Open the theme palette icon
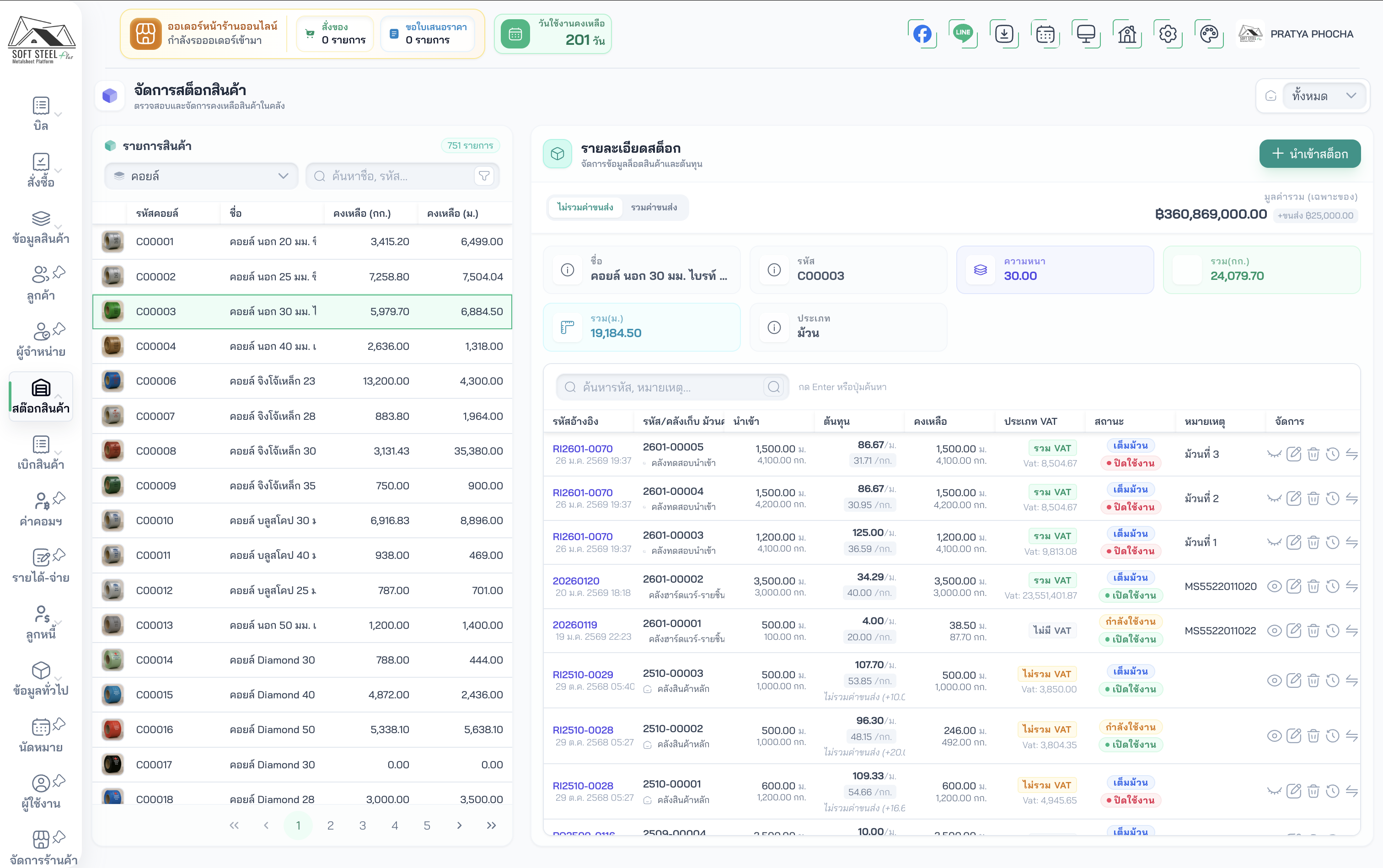Screen dimensions: 1383x868 click(1208, 34)
